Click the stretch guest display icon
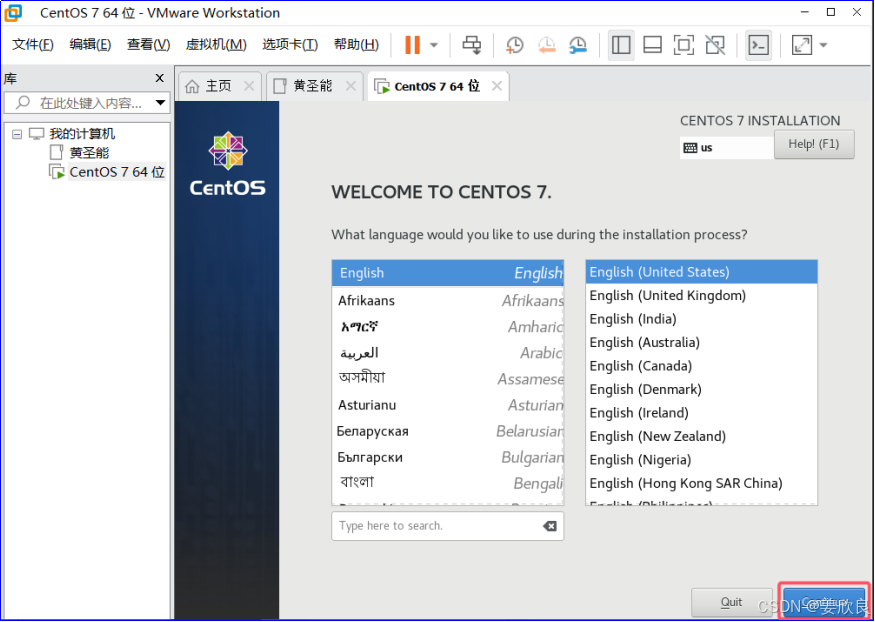The width and height of the screenshot is (875, 622). (x=802, y=45)
